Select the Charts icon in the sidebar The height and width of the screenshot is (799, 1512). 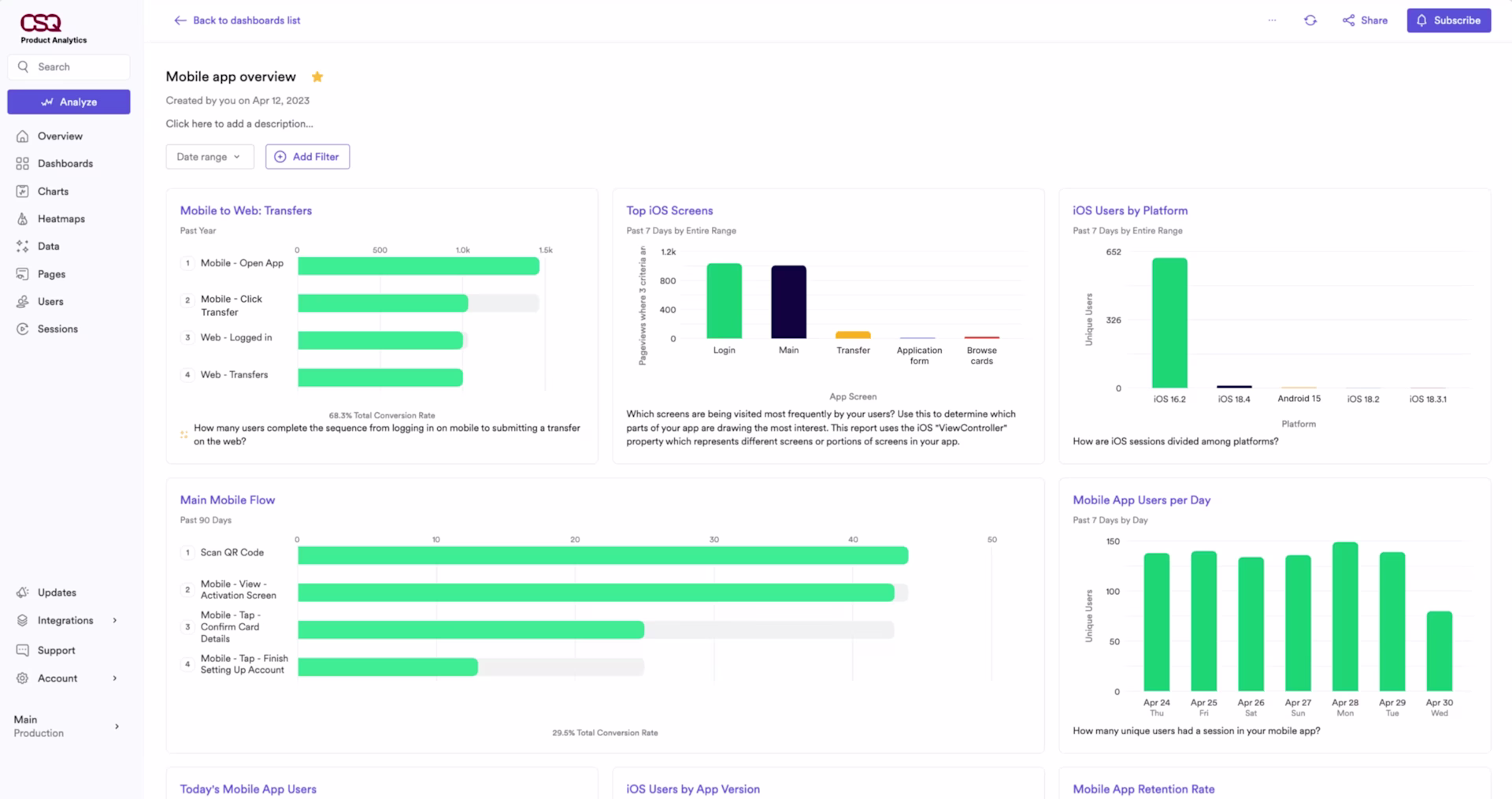[23, 191]
